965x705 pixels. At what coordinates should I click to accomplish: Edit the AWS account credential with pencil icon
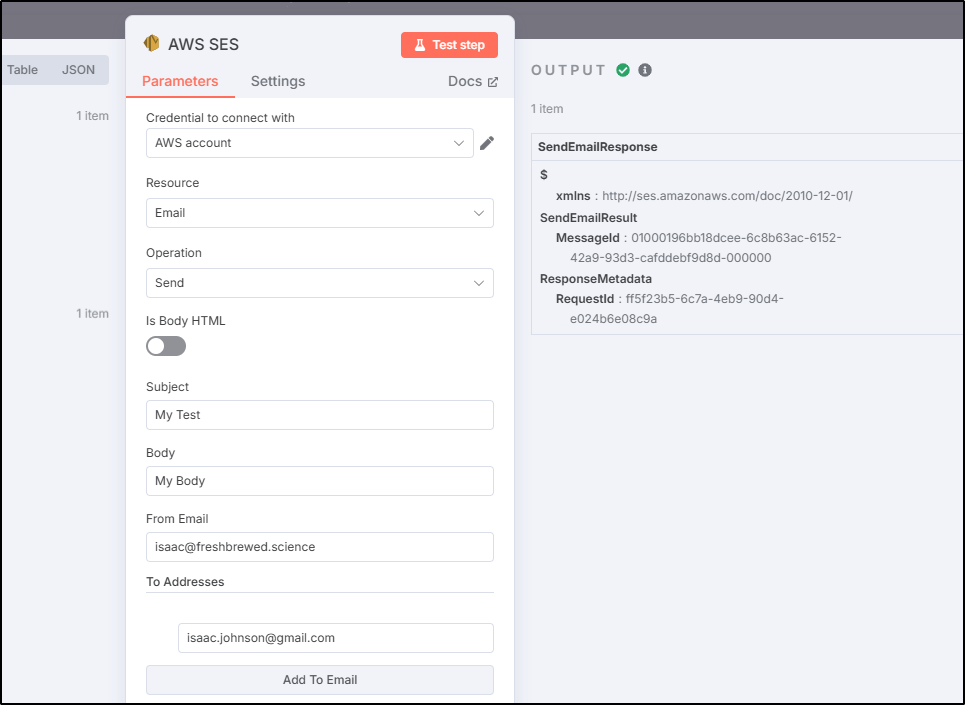coord(487,143)
